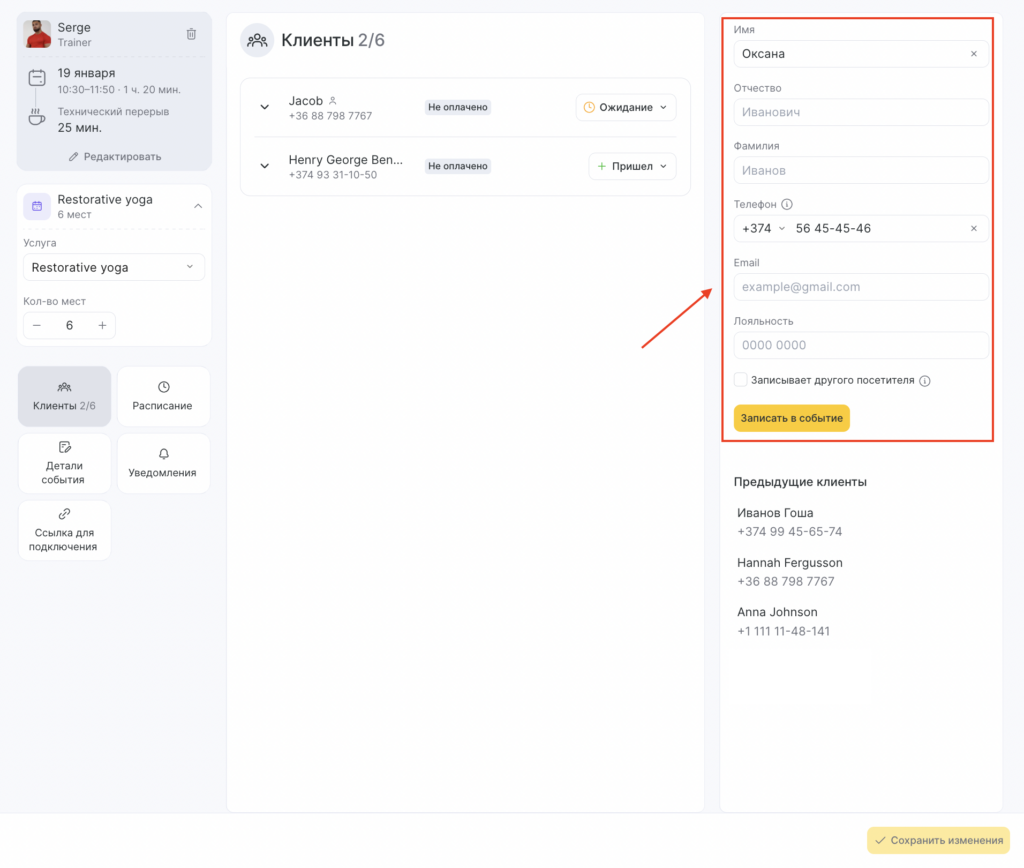
Task: Open the Детали события tab
Action: [x=64, y=463]
